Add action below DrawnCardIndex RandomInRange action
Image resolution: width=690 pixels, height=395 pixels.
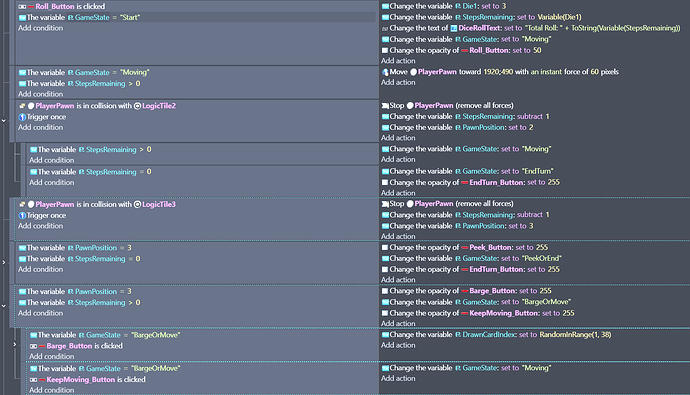point(398,345)
